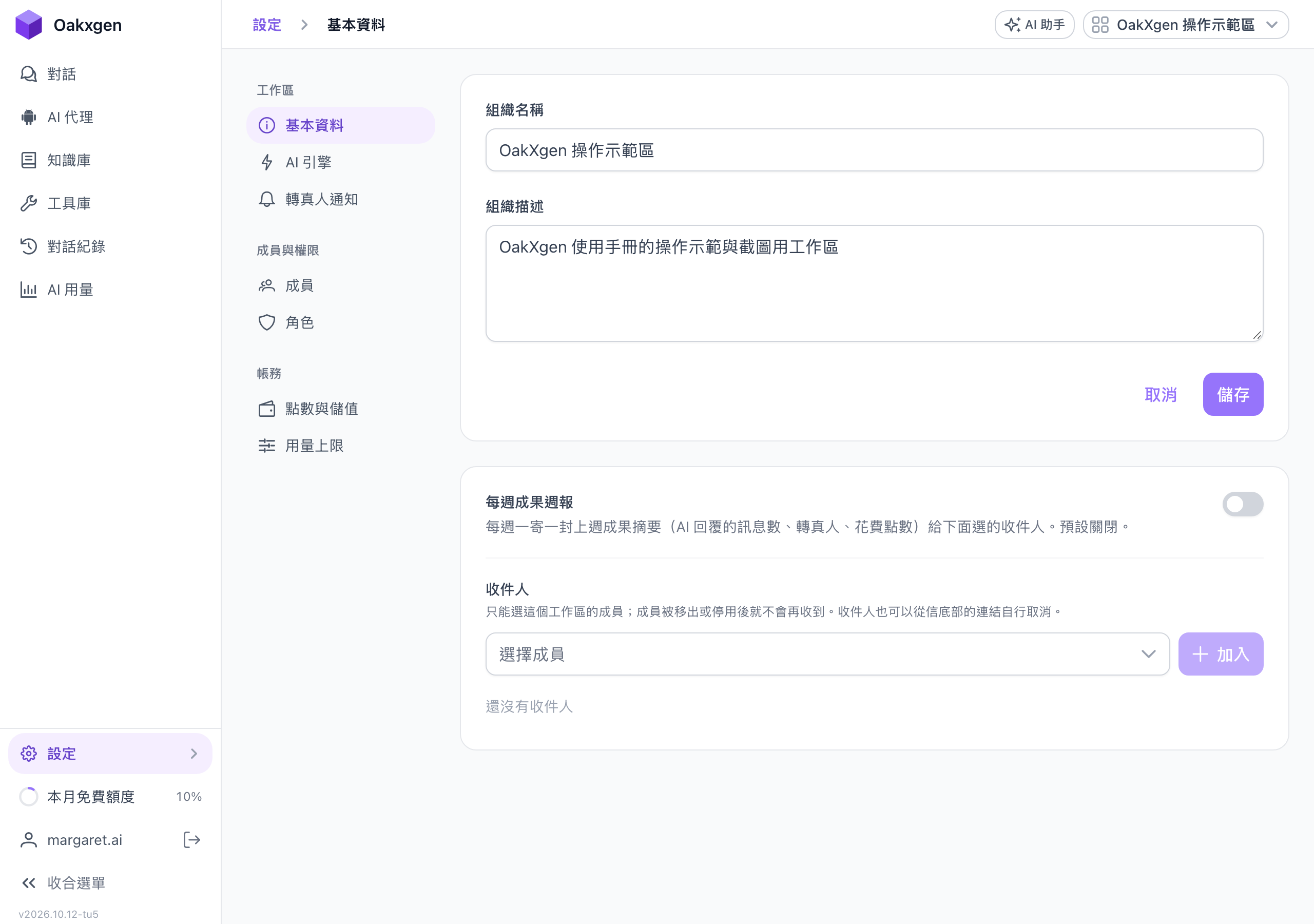1314x924 pixels.
Task: Click the 設定 breadcrumb link
Action: [x=267, y=25]
